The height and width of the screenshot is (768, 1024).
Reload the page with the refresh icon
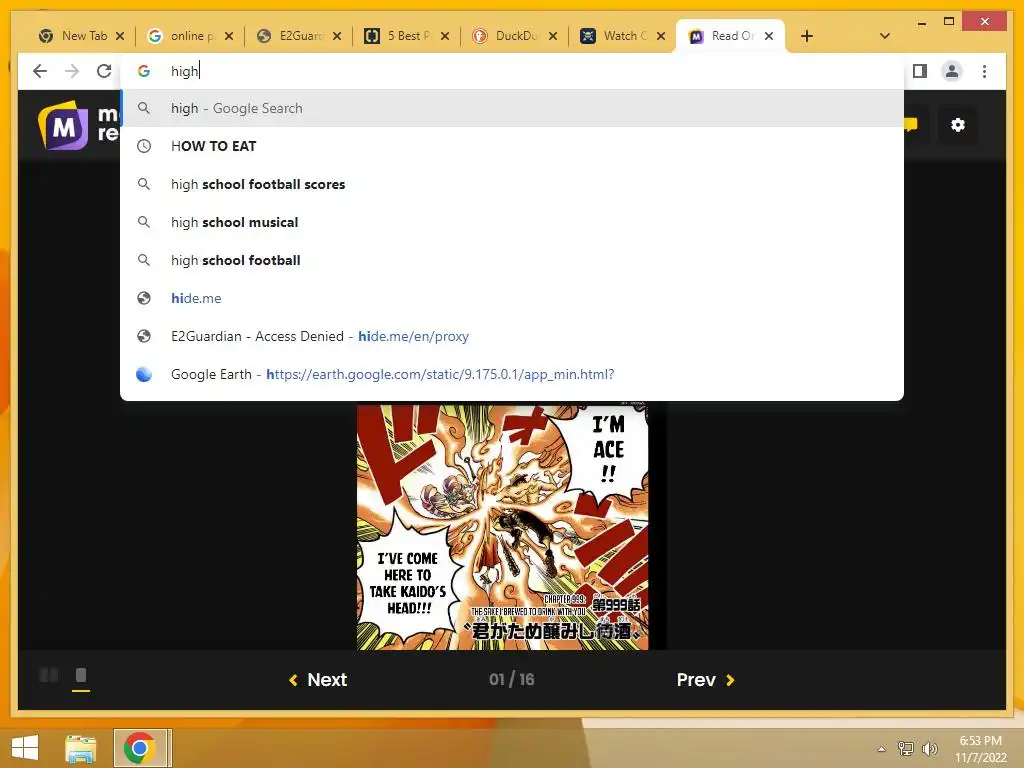click(104, 71)
